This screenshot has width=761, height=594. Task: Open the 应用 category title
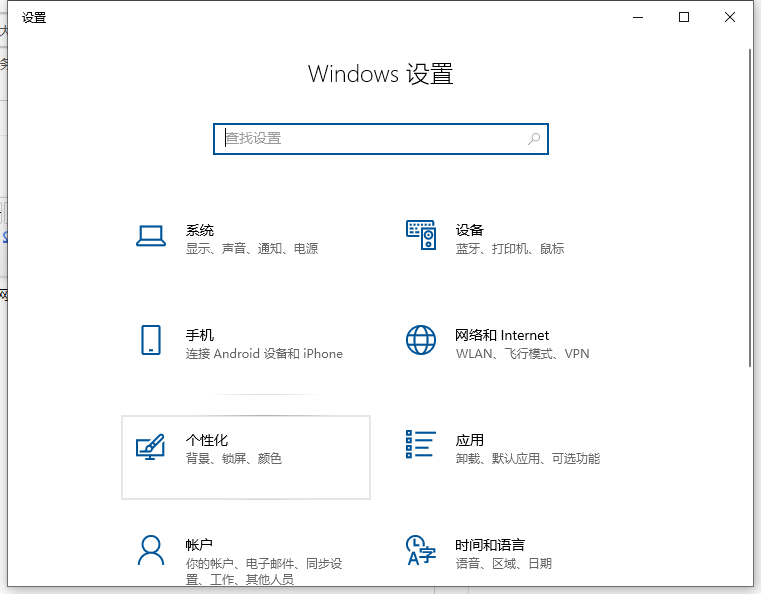tap(470, 440)
